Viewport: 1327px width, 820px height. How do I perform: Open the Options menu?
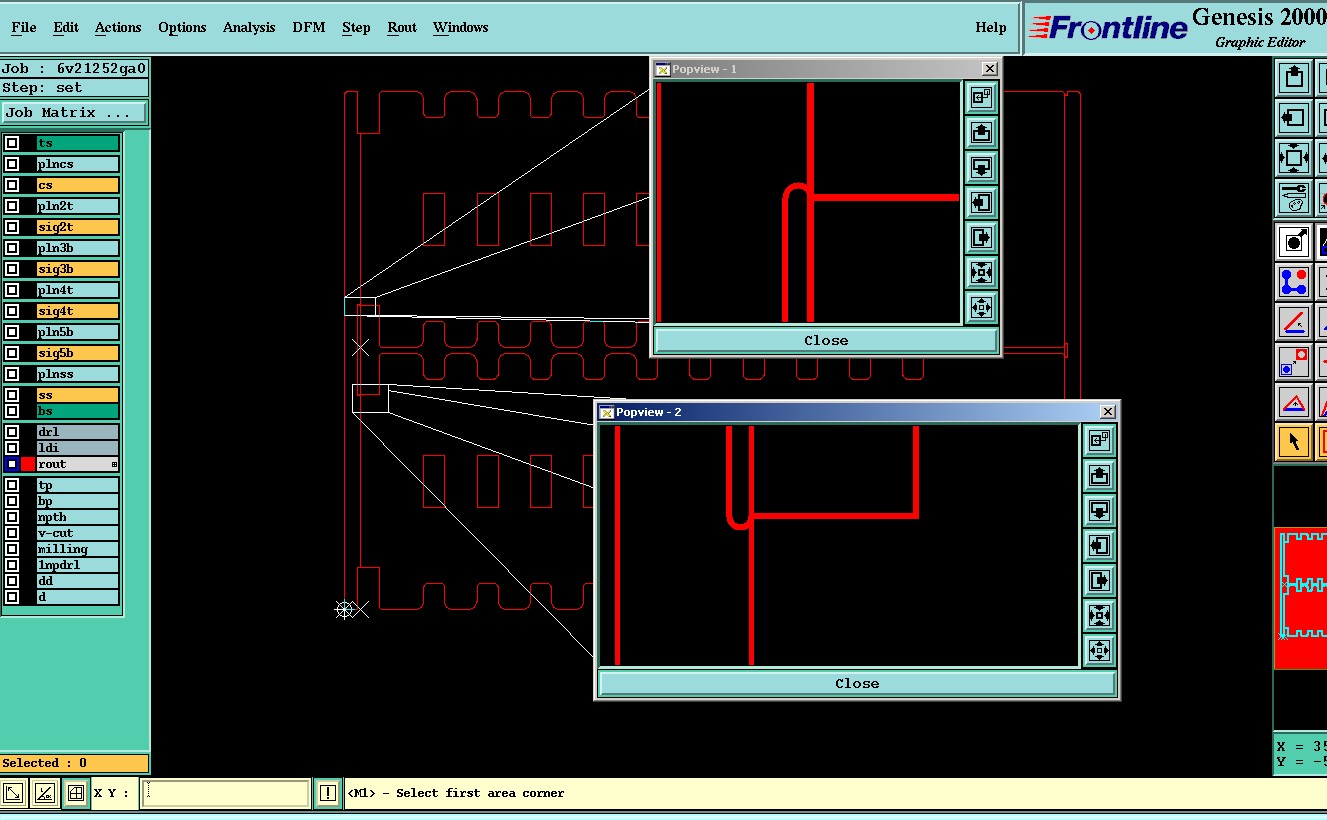click(x=182, y=27)
